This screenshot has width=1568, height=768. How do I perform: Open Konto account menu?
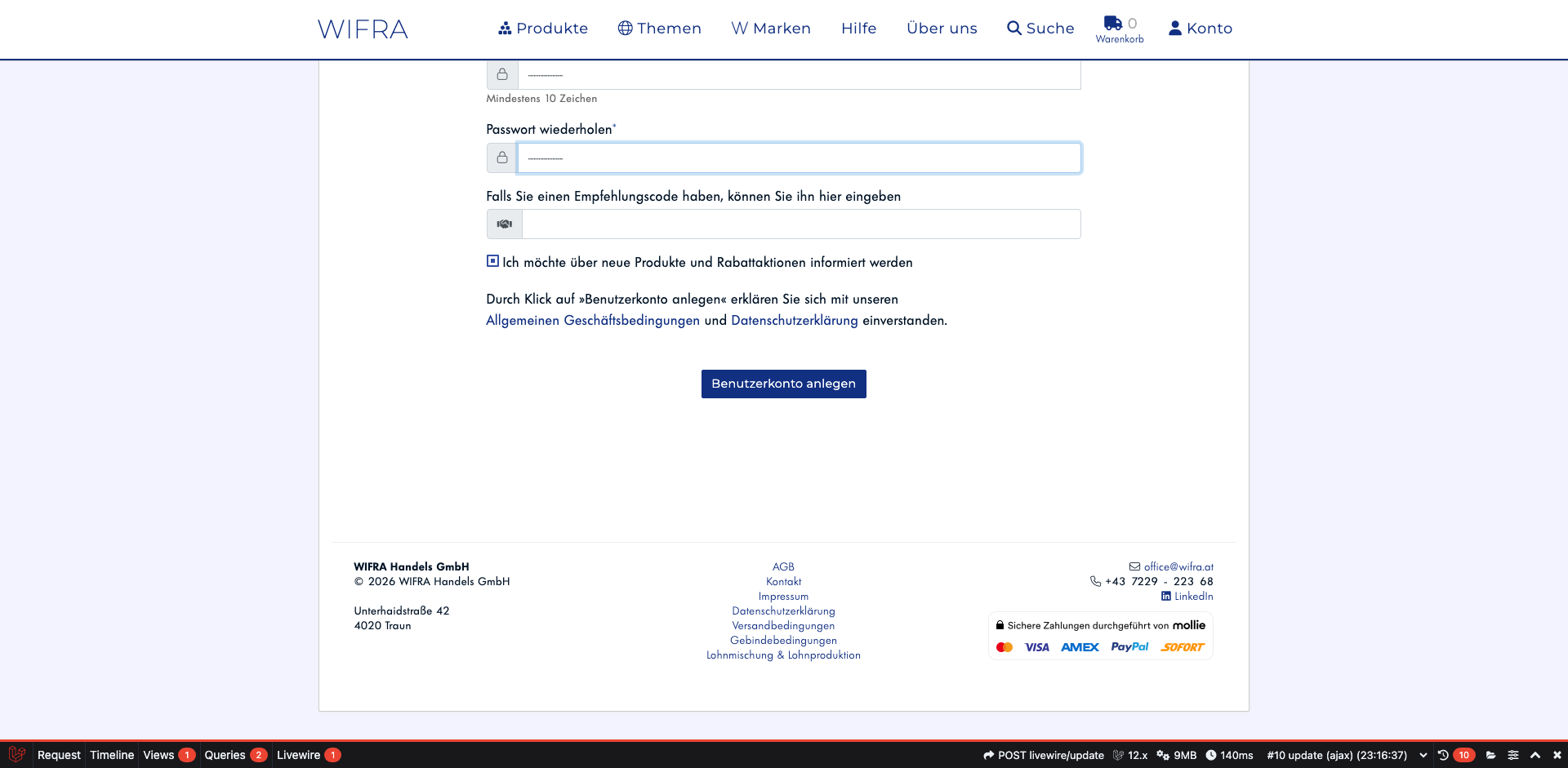(1200, 29)
